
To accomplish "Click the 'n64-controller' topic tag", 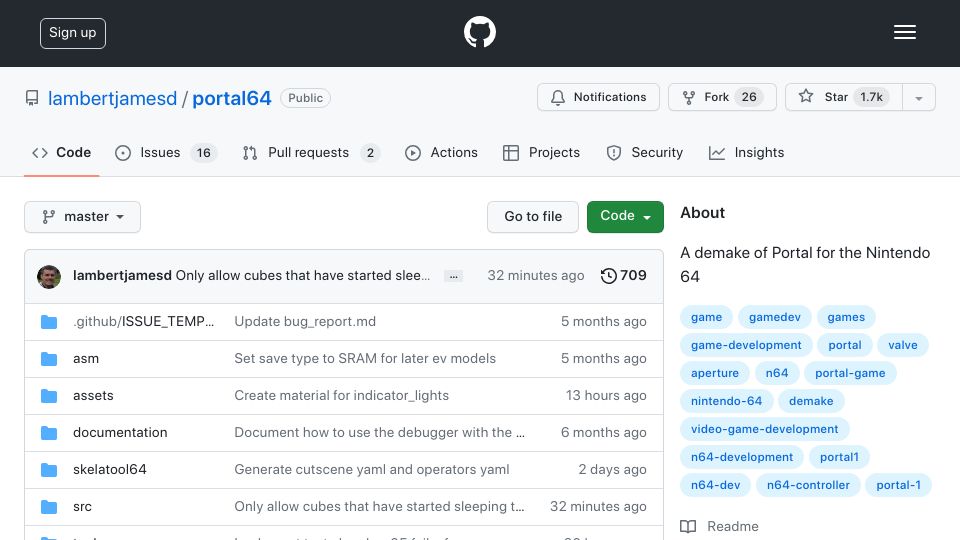I will [808, 485].
